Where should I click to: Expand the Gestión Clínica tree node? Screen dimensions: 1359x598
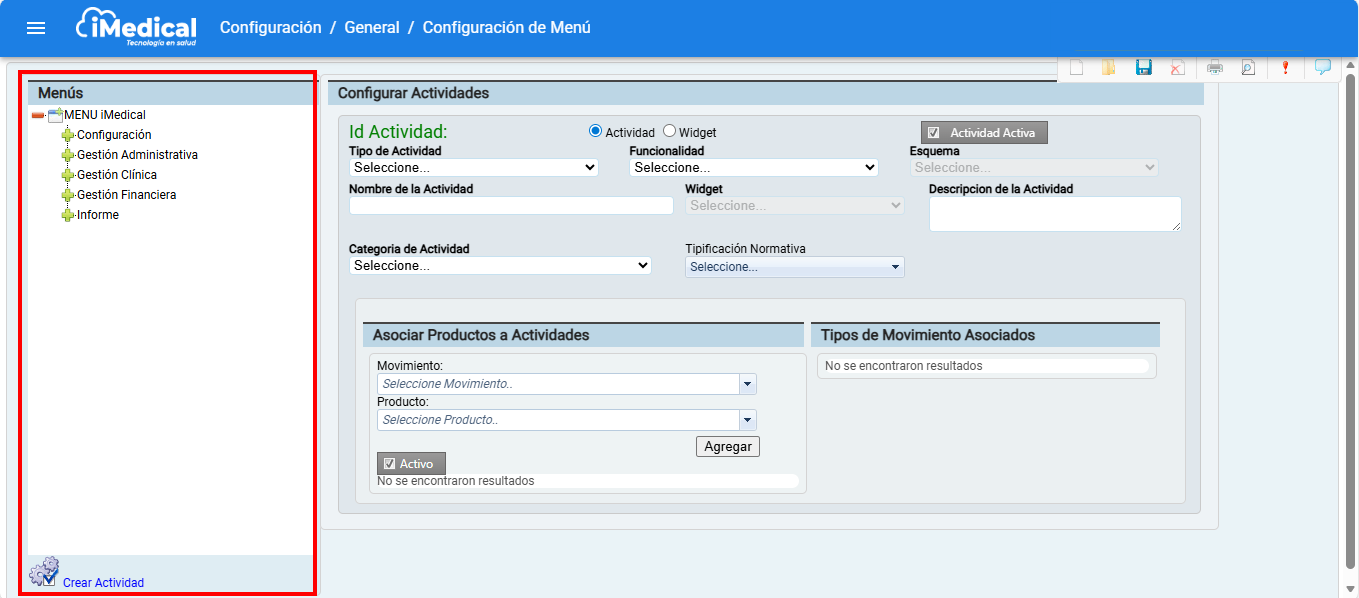pyautogui.click(x=68, y=175)
